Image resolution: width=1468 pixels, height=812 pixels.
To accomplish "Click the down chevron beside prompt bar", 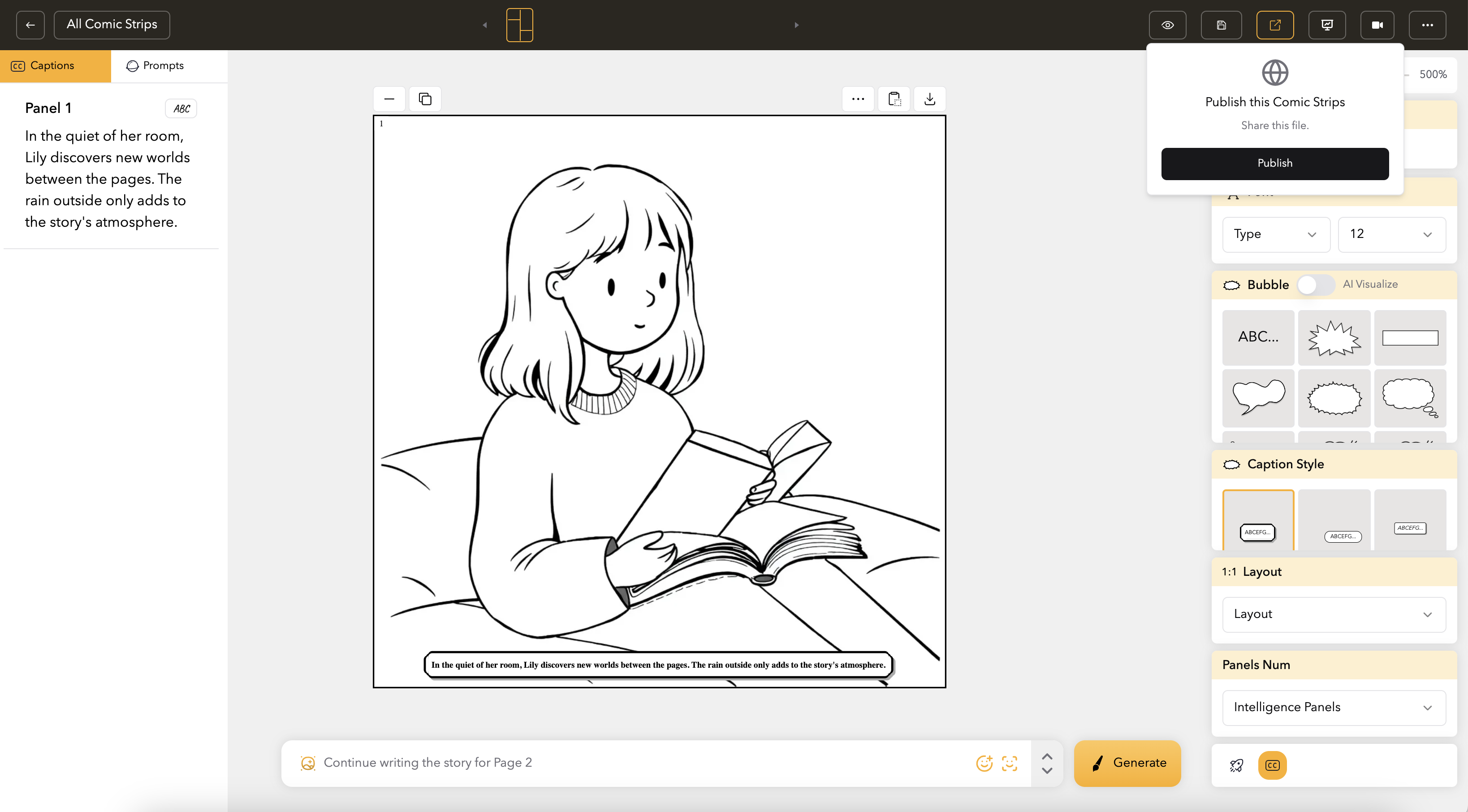I will point(1047,770).
